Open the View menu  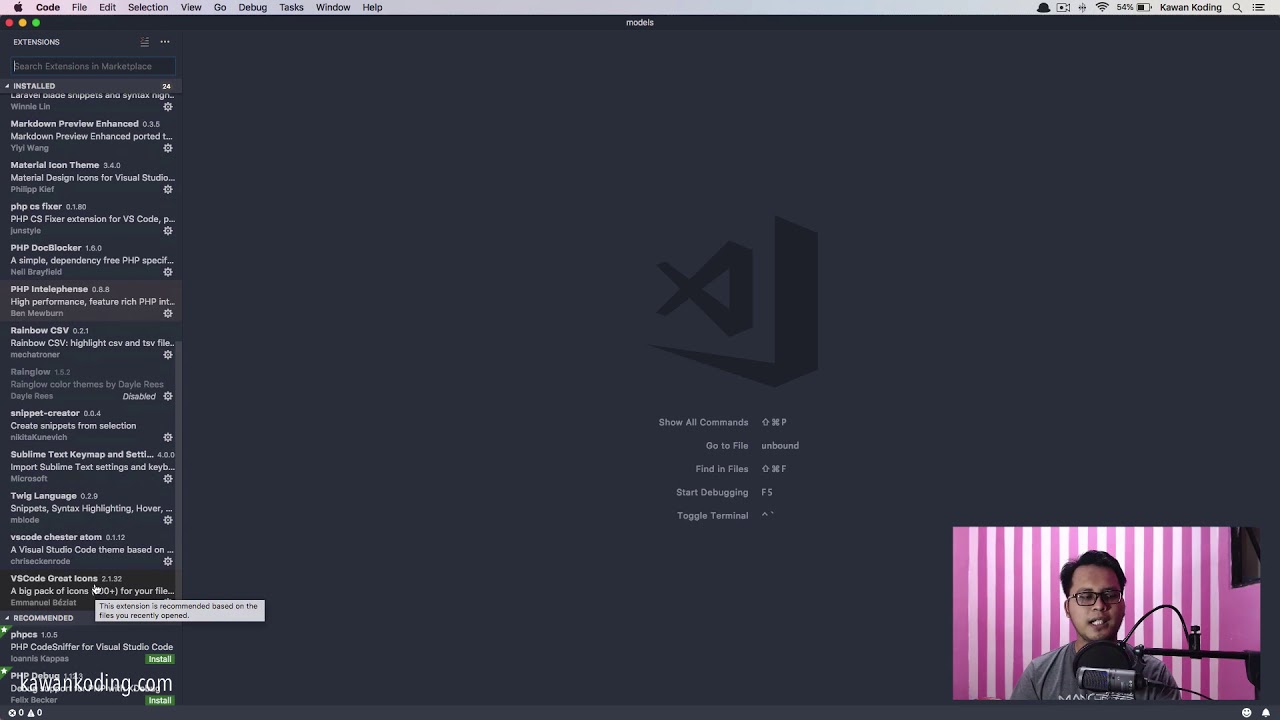tap(191, 7)
